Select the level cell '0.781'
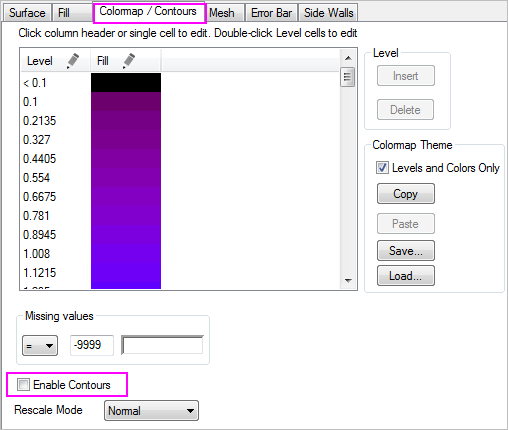The width and height of the screenshot is (508, 430). (36, 216)
